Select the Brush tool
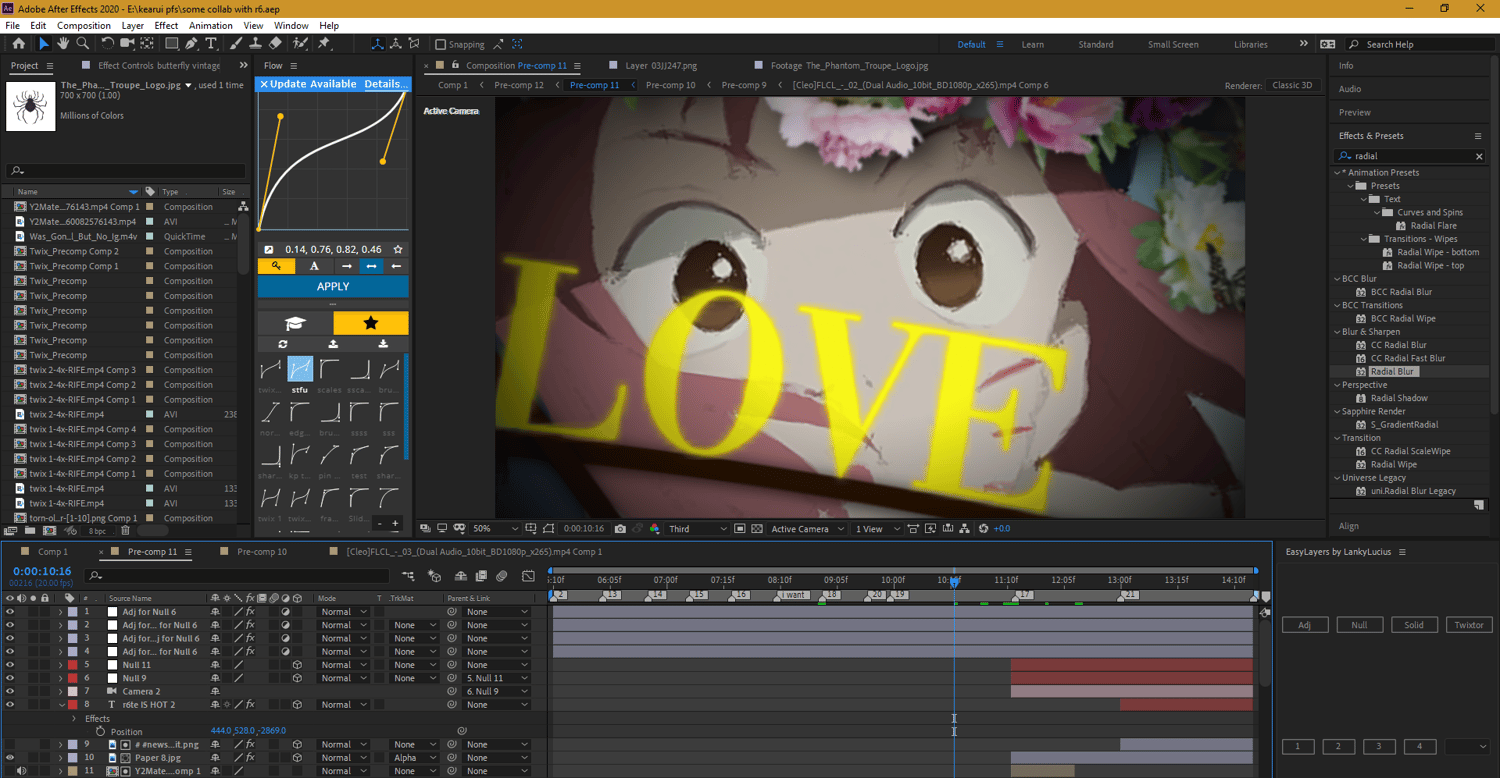 [236, 44]
